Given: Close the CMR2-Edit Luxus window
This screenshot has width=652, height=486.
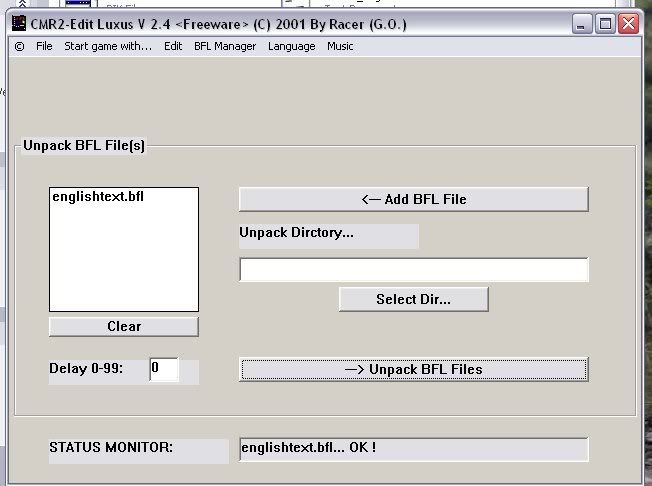Looking at the screenshot, I should 628,23.
